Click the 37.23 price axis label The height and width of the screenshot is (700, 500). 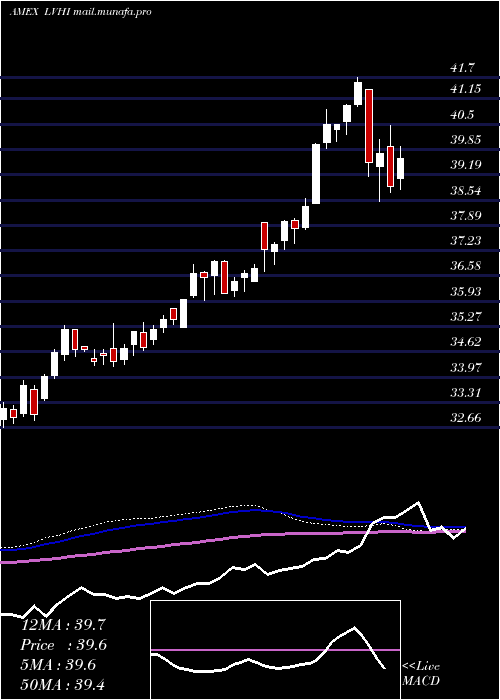pos(466,241)
